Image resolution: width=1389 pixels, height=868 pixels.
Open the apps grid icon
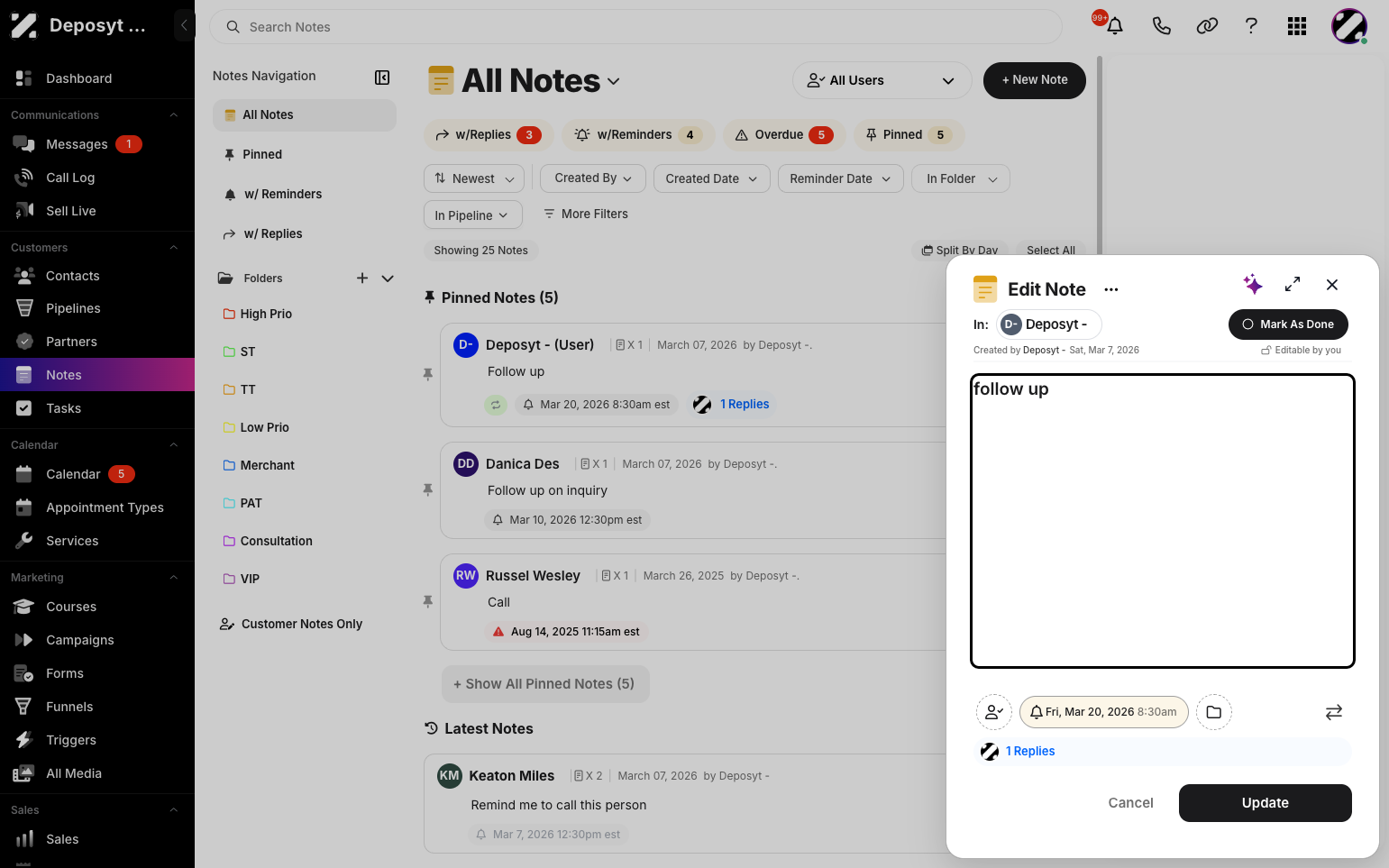point(1297,26)
